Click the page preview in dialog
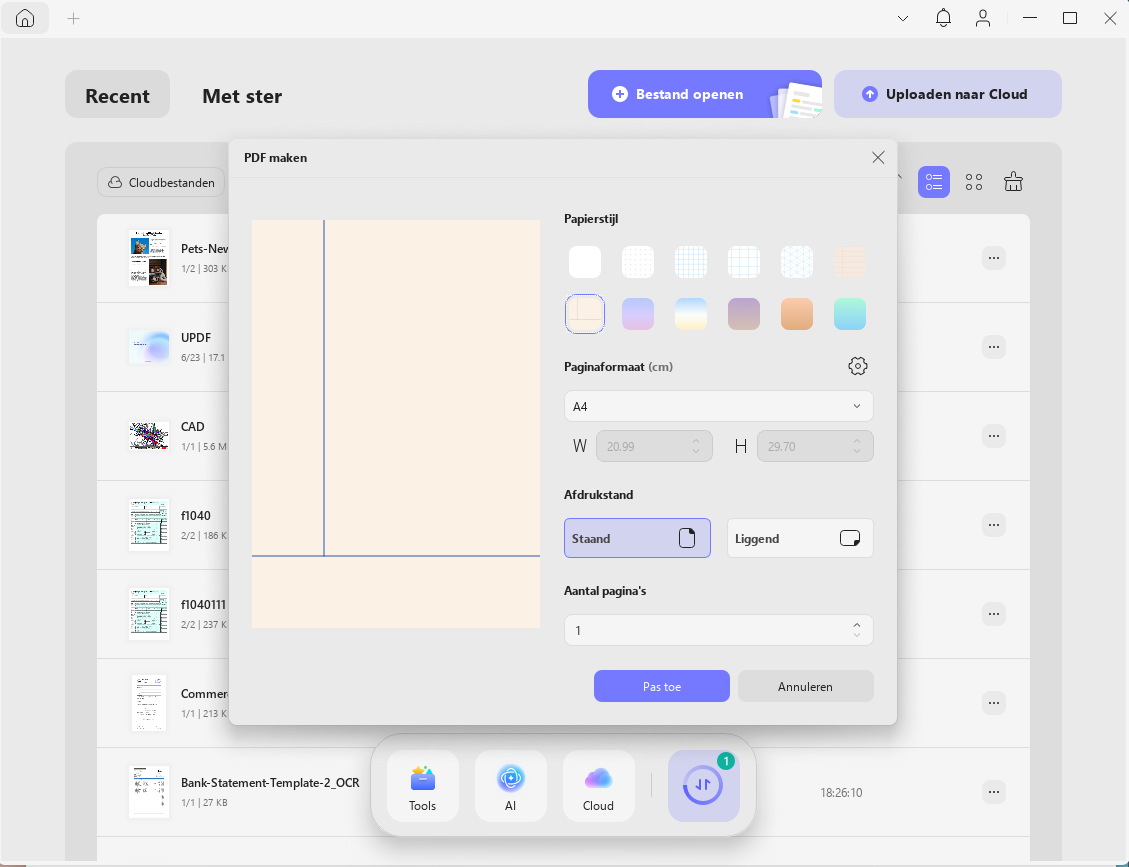1129x867 pixels. coord(396,423)
